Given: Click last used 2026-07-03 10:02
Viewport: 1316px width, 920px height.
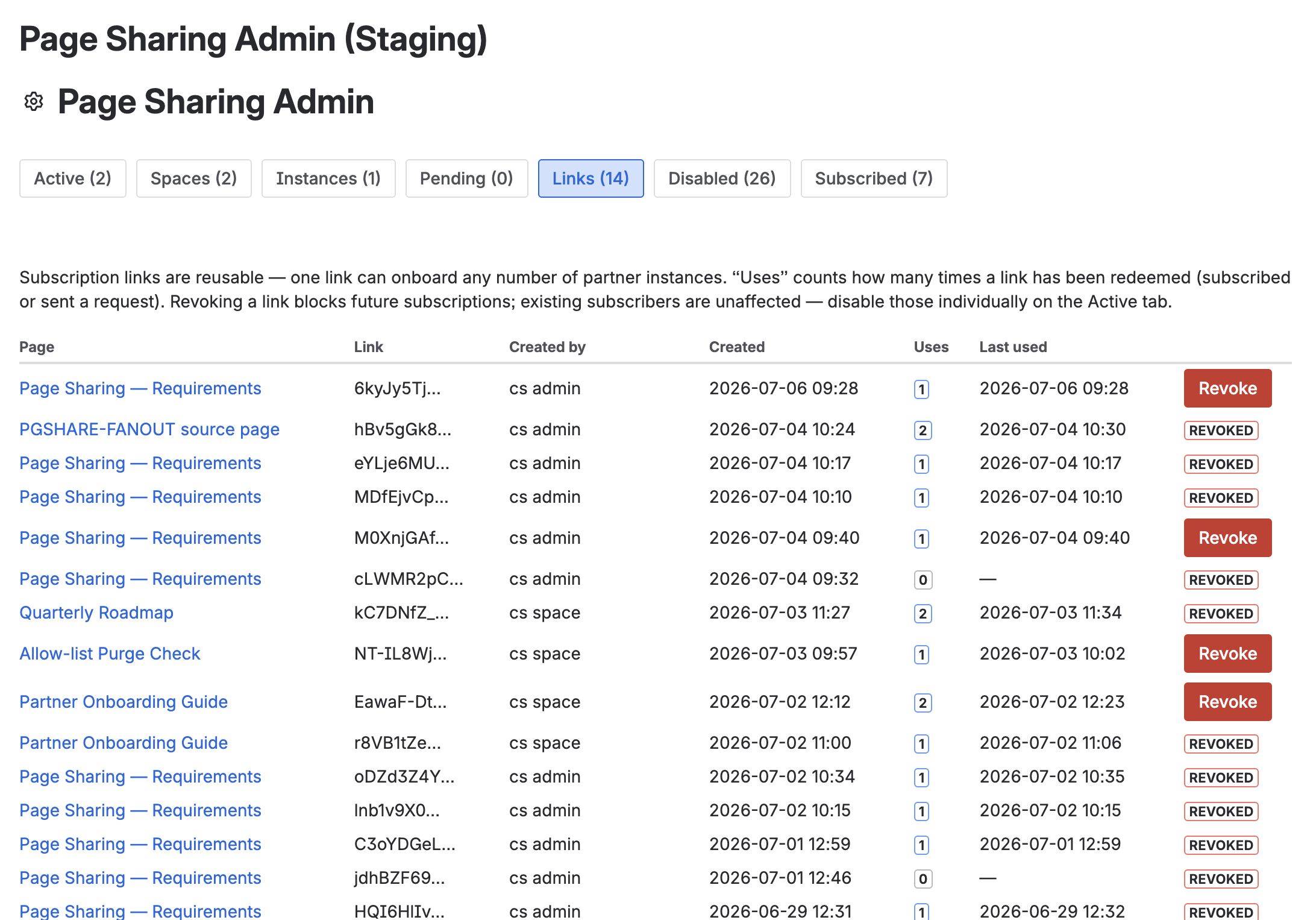Looking at the screenshot, I should click(x=1052, y=654).
